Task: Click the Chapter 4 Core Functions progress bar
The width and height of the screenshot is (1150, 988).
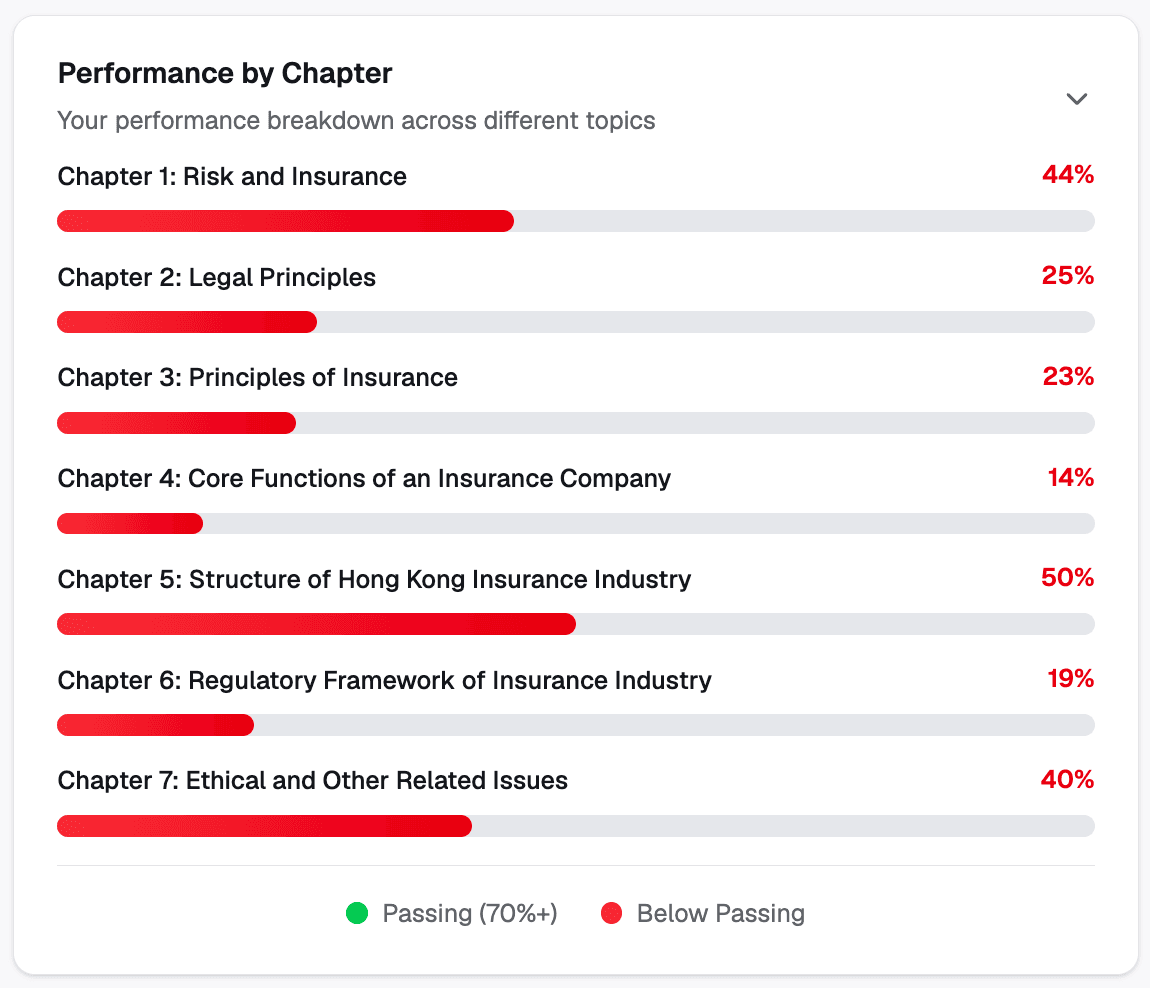Action: tap(575, 523)
